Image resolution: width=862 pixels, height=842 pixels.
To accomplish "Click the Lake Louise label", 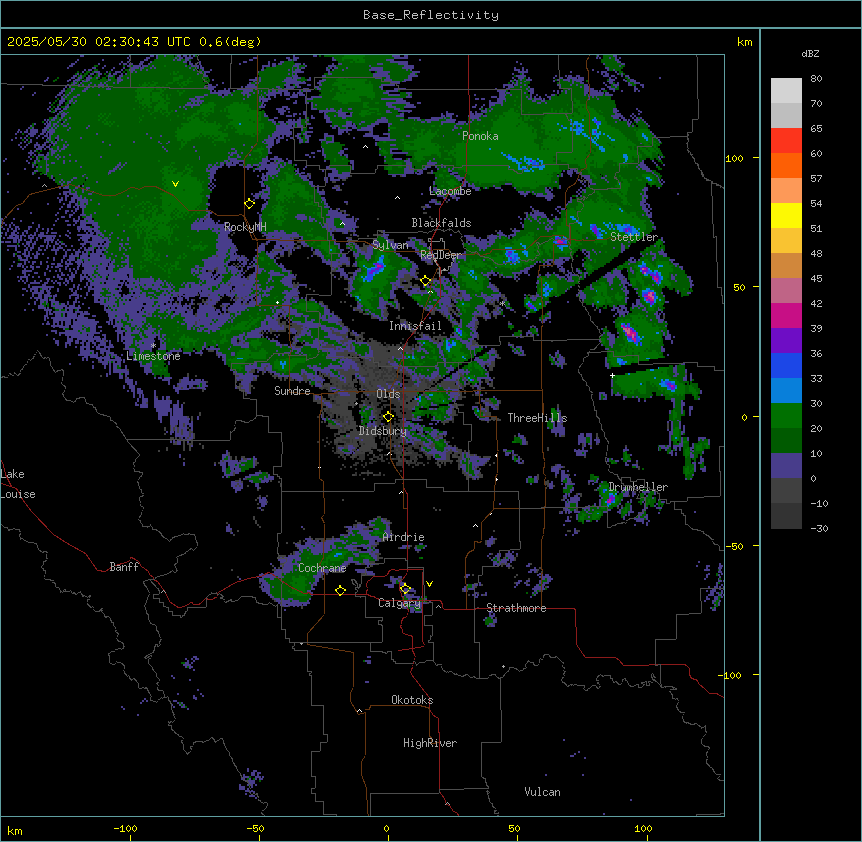I will (x=17, y=484).
